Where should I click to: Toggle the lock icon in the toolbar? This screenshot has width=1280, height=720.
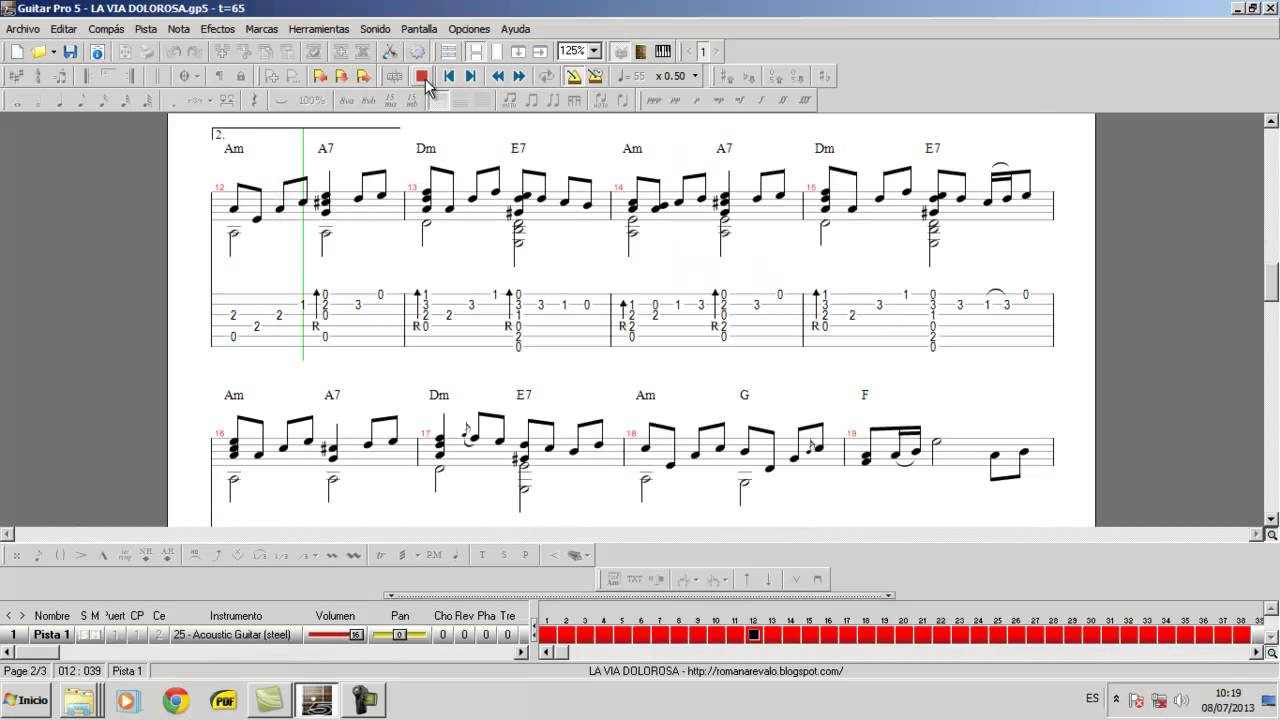pos(241,76)
